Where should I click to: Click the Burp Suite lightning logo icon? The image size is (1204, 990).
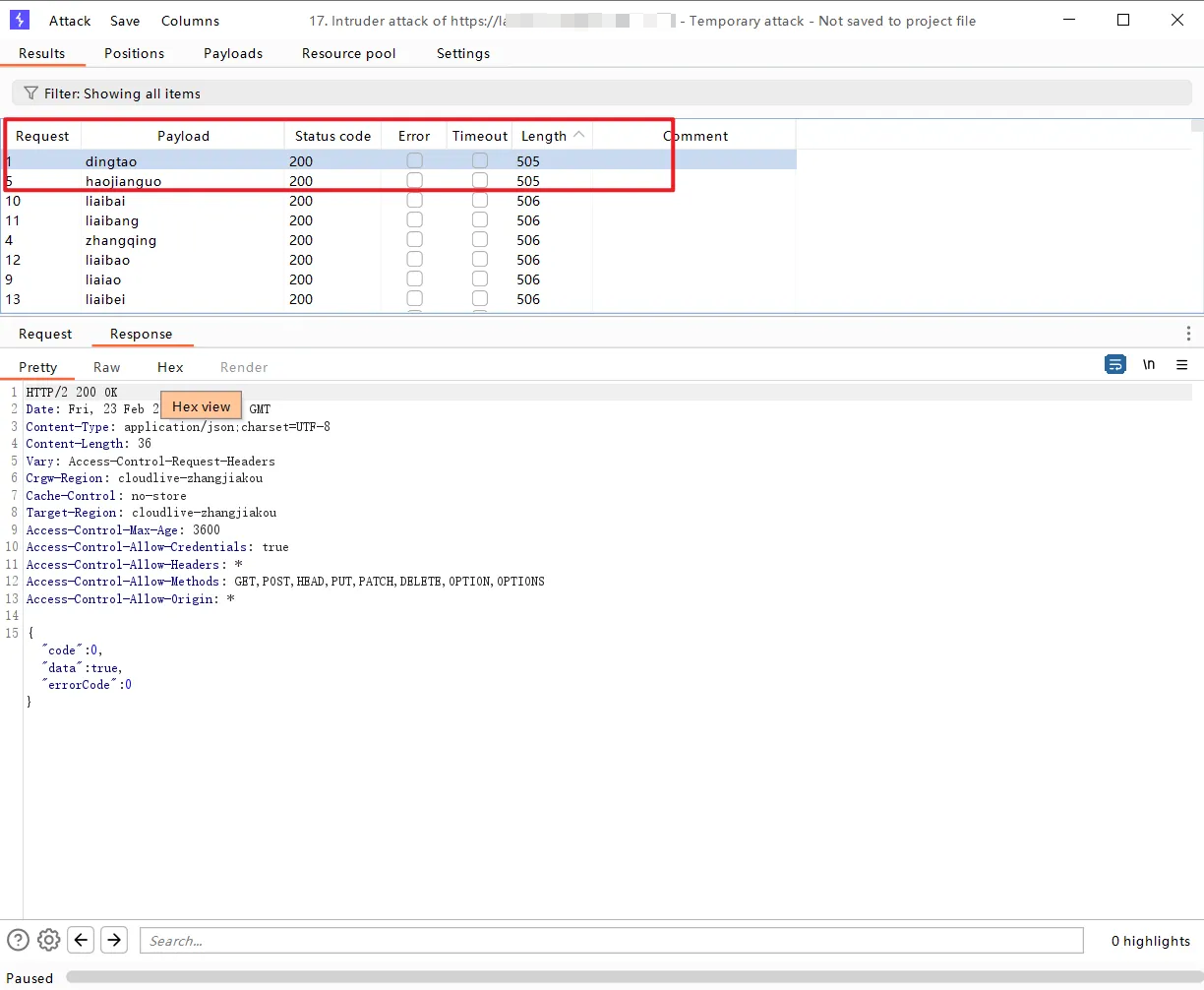pyautogui.click(x=19, y=20)
